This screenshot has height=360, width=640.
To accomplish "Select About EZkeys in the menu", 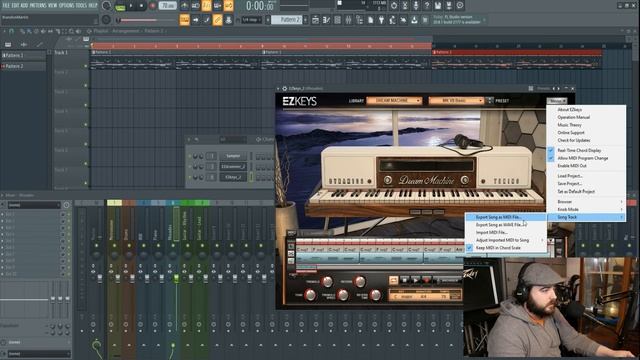I will click(570, 110).
